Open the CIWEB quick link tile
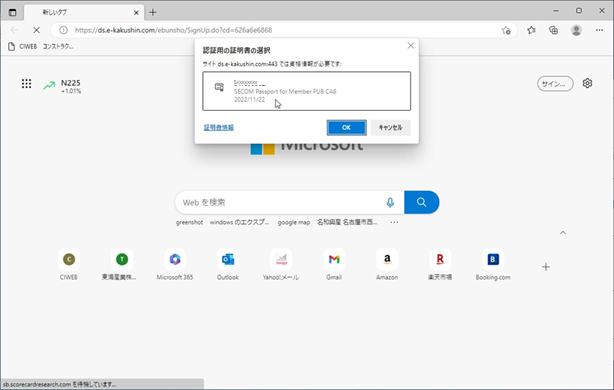This screenshot has width=614, height=390. [x=69, y=265]
